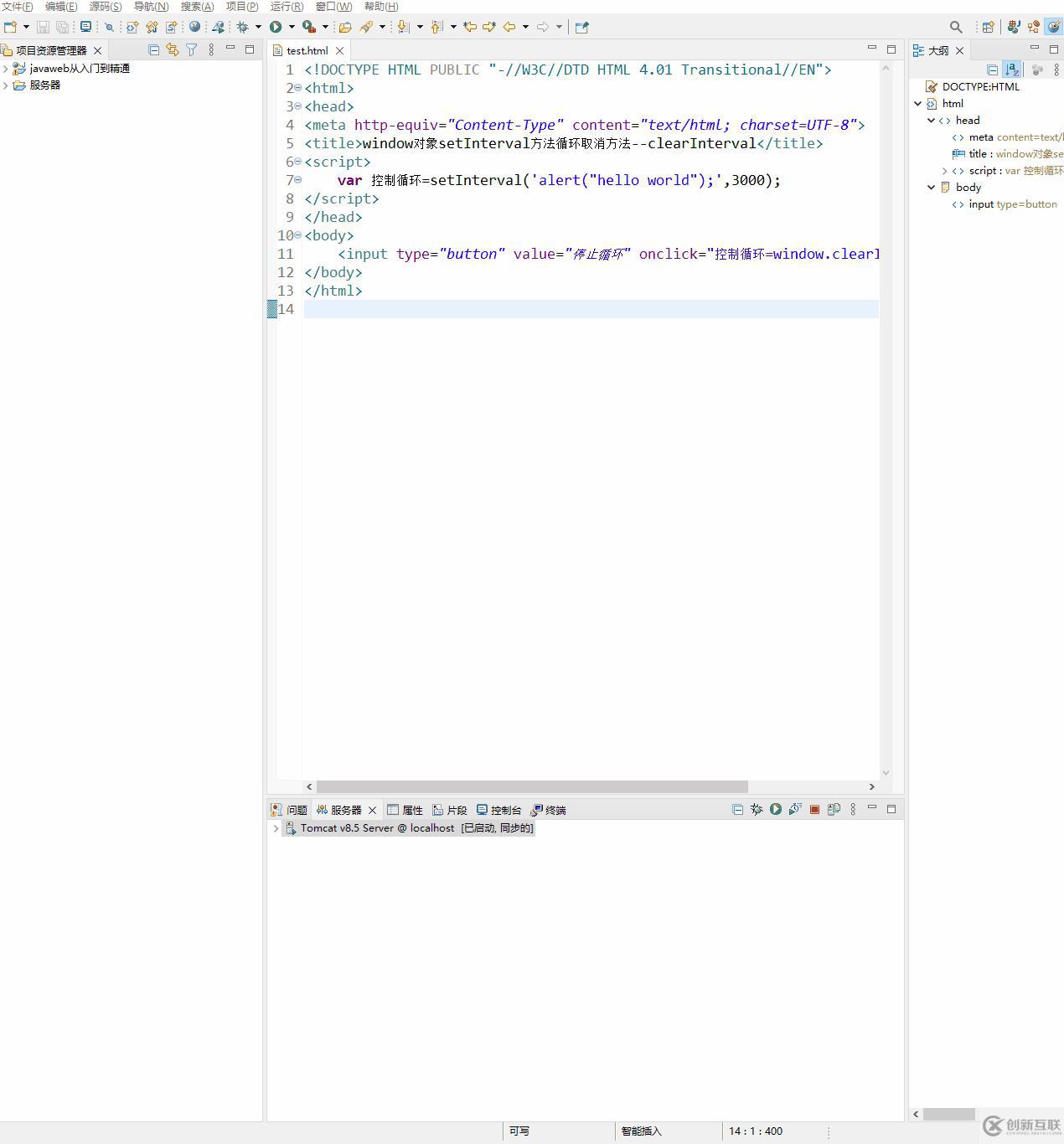Collapse the fold marker on script line 7
The height and width of the screenshot is (1144, 1064).
(297, 180)
